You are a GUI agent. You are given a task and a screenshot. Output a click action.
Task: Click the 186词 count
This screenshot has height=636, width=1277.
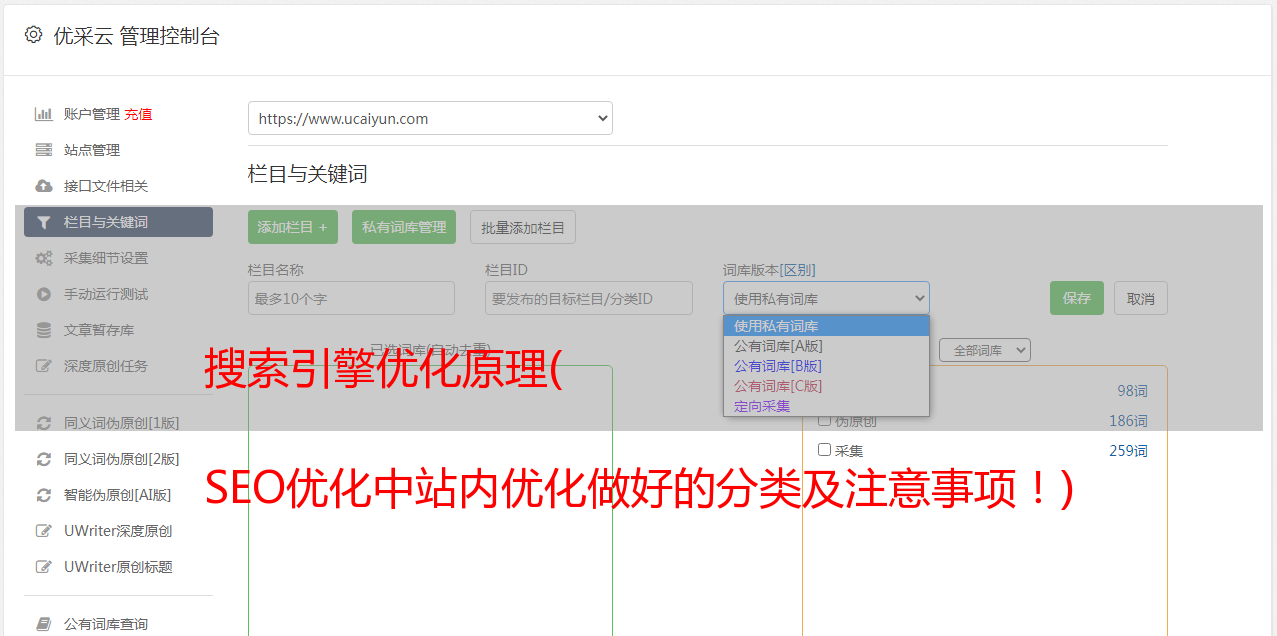pos(1128,421)
